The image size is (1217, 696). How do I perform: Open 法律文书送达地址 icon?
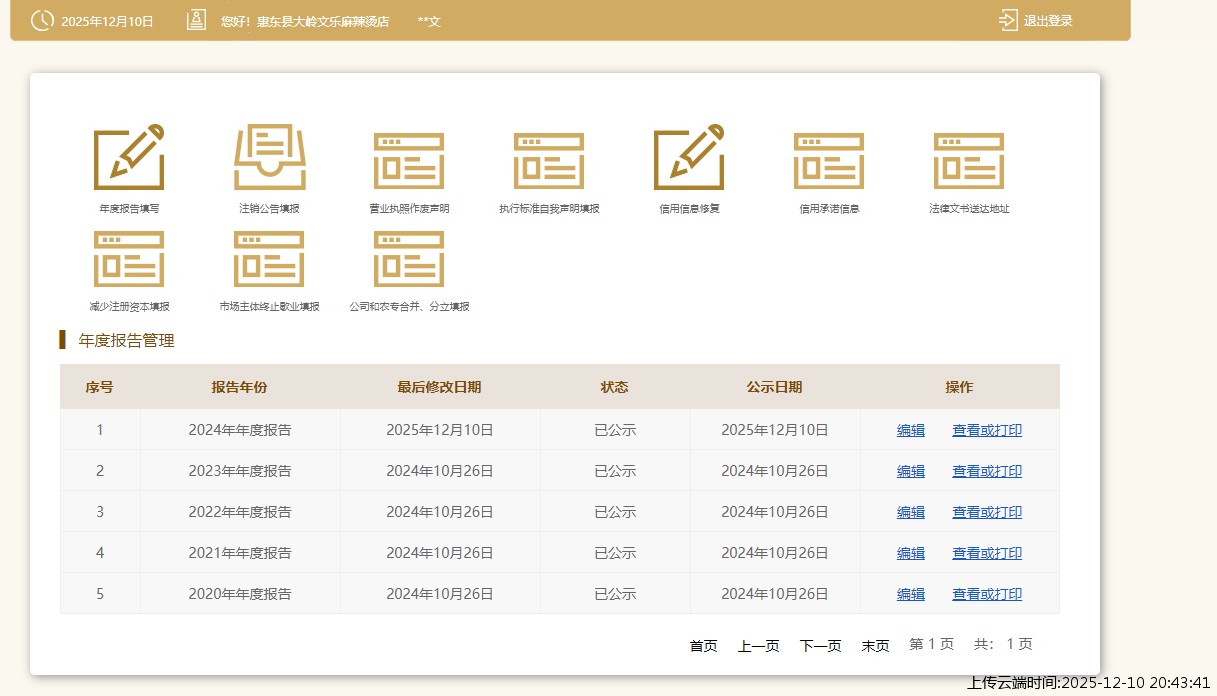pyautogui.click(x=969, y=160)
